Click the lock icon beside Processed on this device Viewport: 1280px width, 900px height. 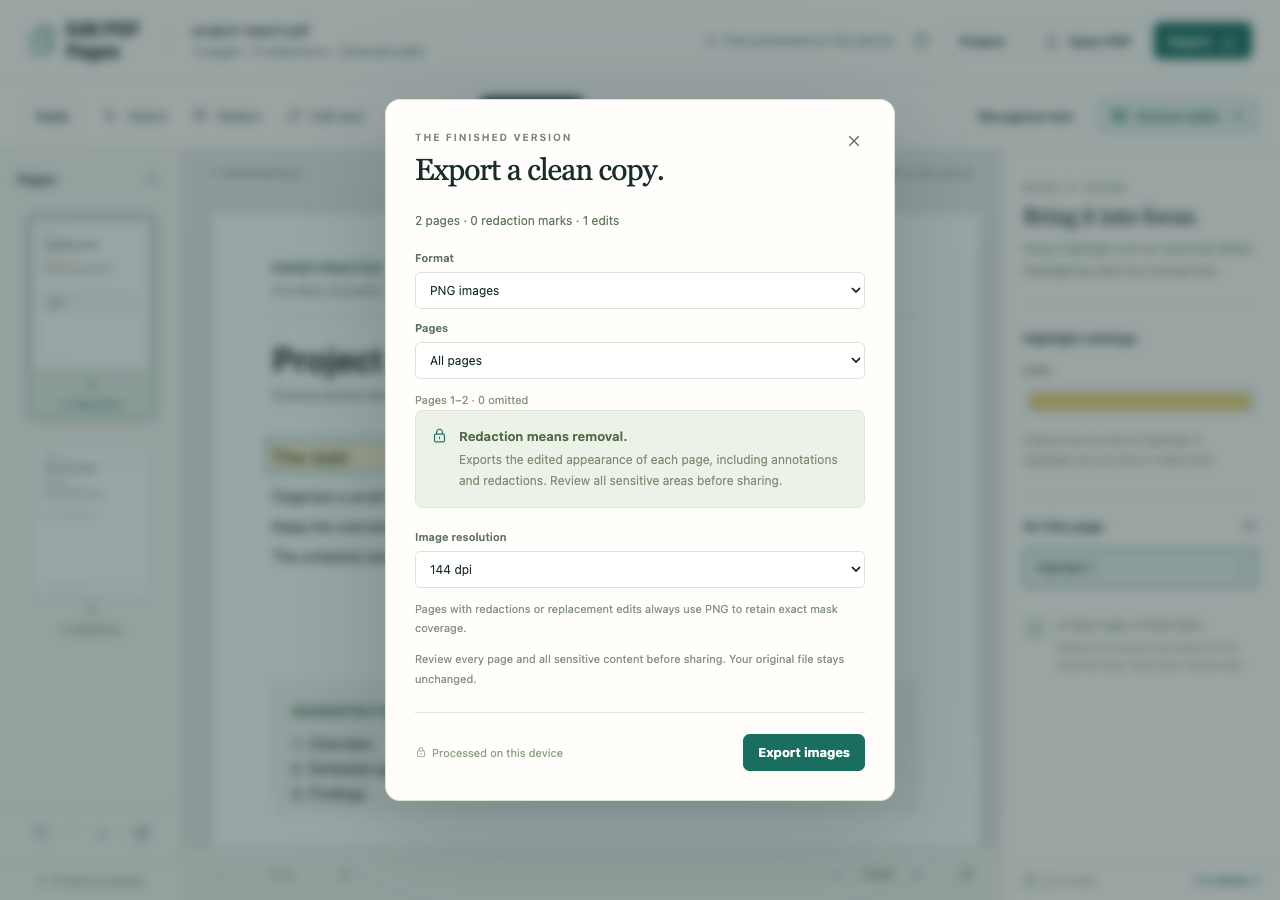421,753
